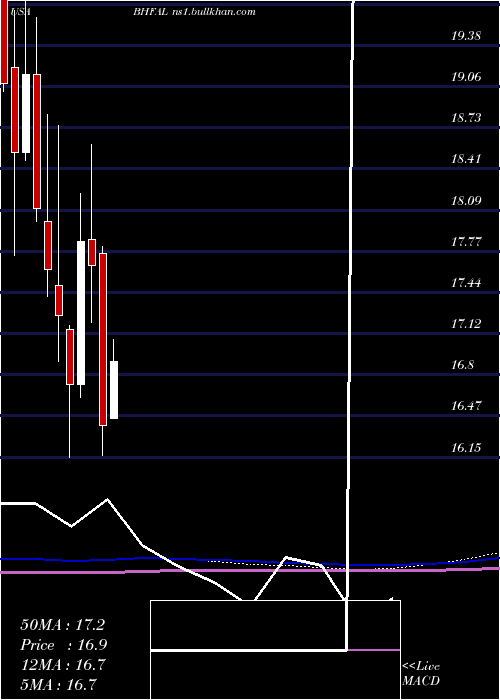Click the USA label in the top corner
Screen dimensions: 500x700
tap(21, 12)
